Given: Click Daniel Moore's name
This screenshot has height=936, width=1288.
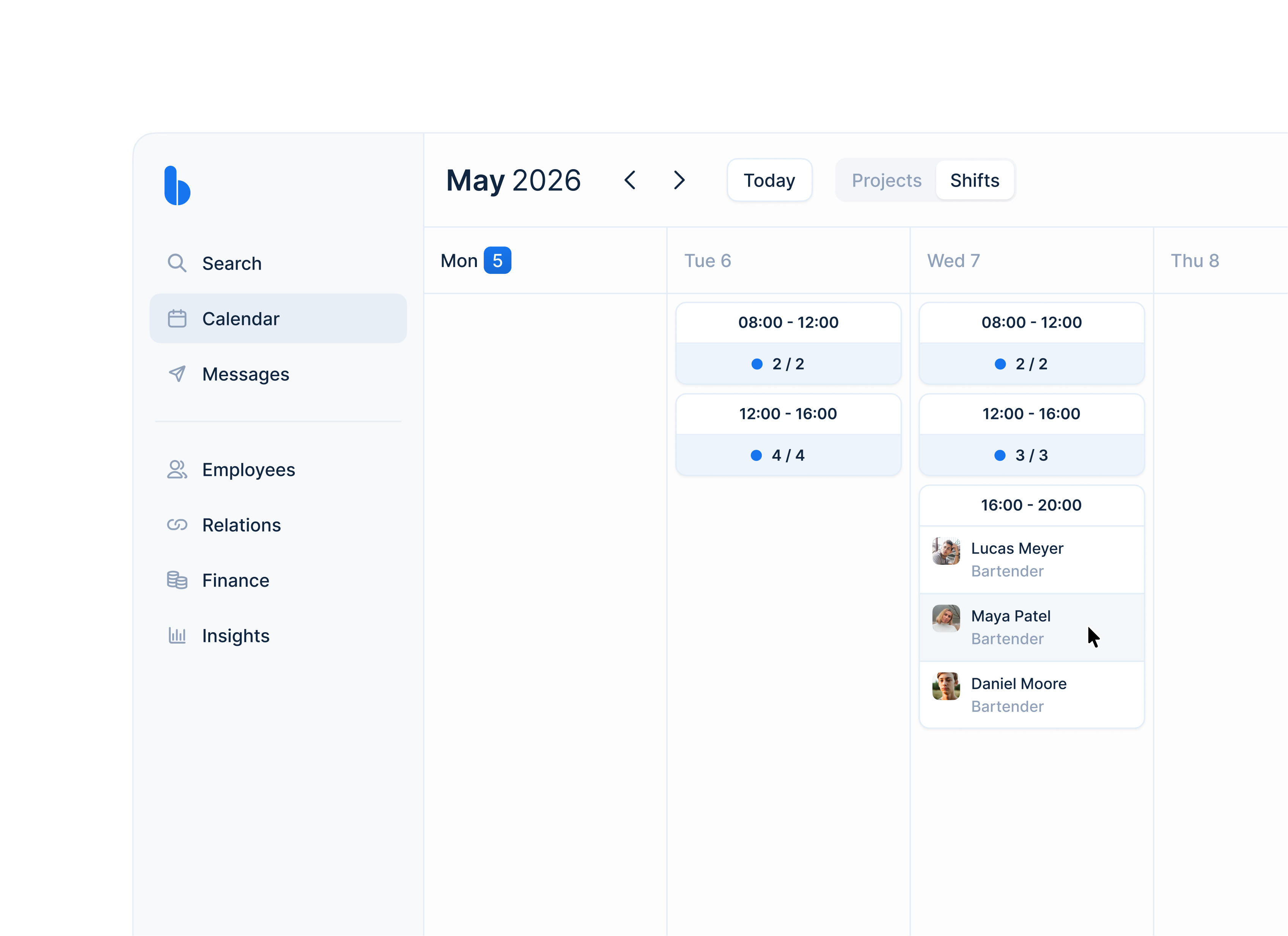Looking at the screenshot, I should tap(1018, 683).
